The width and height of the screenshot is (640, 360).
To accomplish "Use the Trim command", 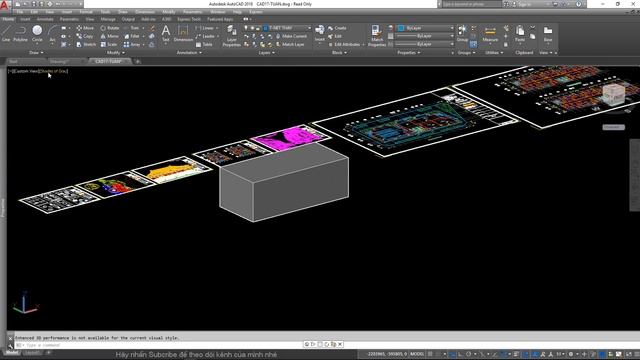I will click(x=131, y=28).
